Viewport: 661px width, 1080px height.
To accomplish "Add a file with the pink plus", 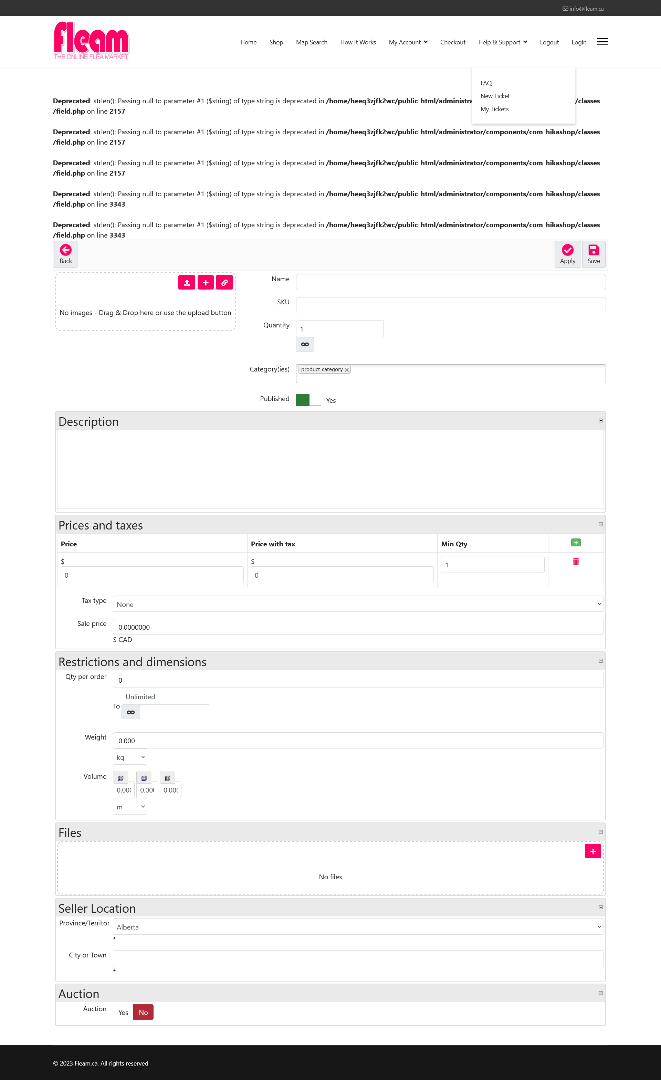I will coord(593,851).
